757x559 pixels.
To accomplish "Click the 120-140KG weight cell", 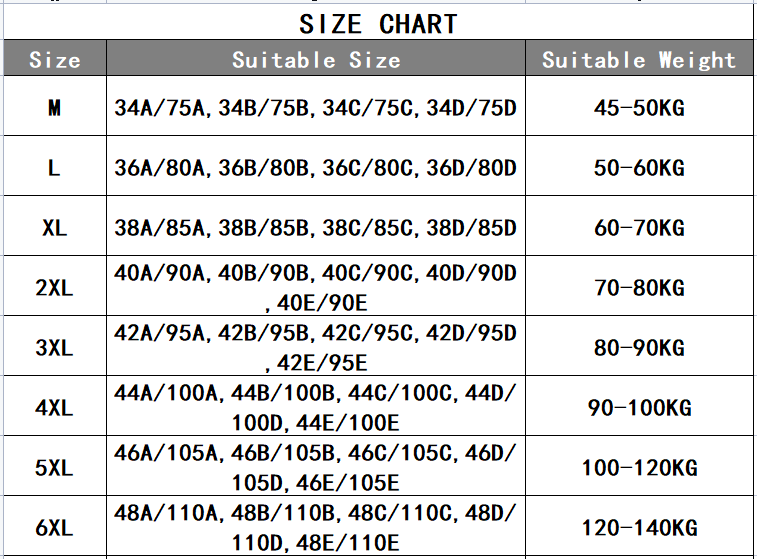I will (639, 528).
